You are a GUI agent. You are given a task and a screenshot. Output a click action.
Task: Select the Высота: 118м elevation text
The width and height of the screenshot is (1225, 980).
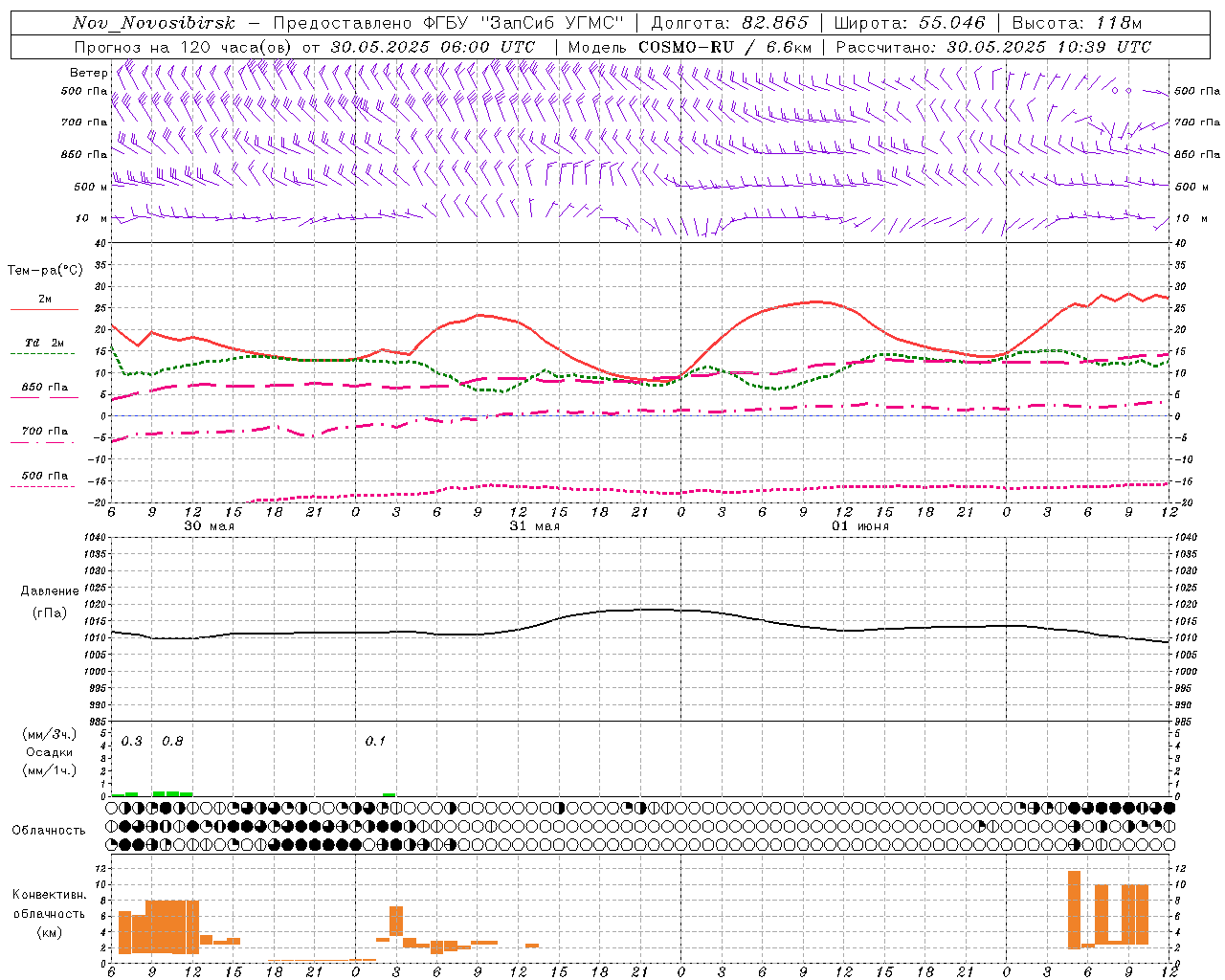click(x=1077, y=23)
